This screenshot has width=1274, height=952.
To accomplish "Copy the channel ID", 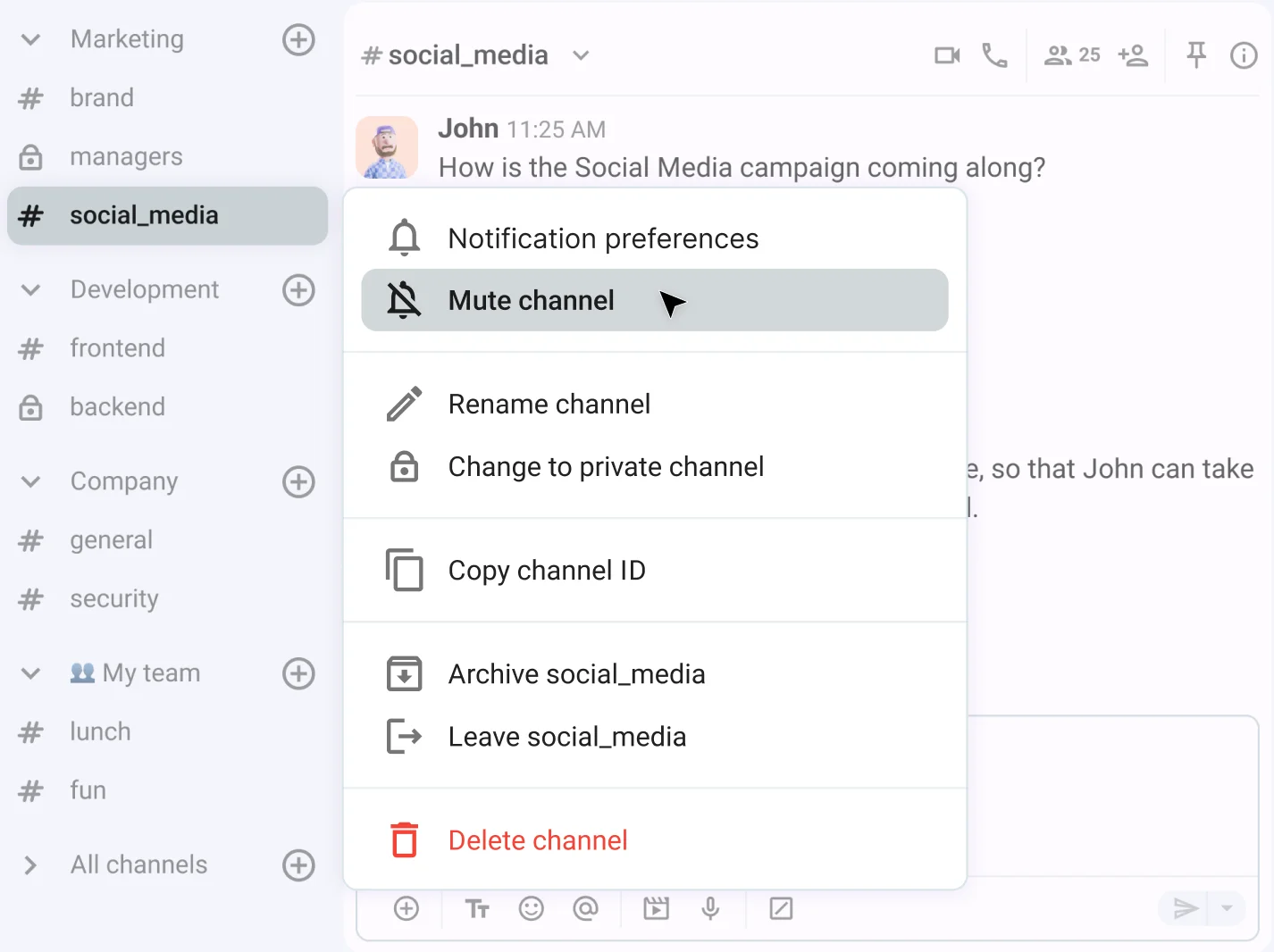I will click(x=547, y=570).
